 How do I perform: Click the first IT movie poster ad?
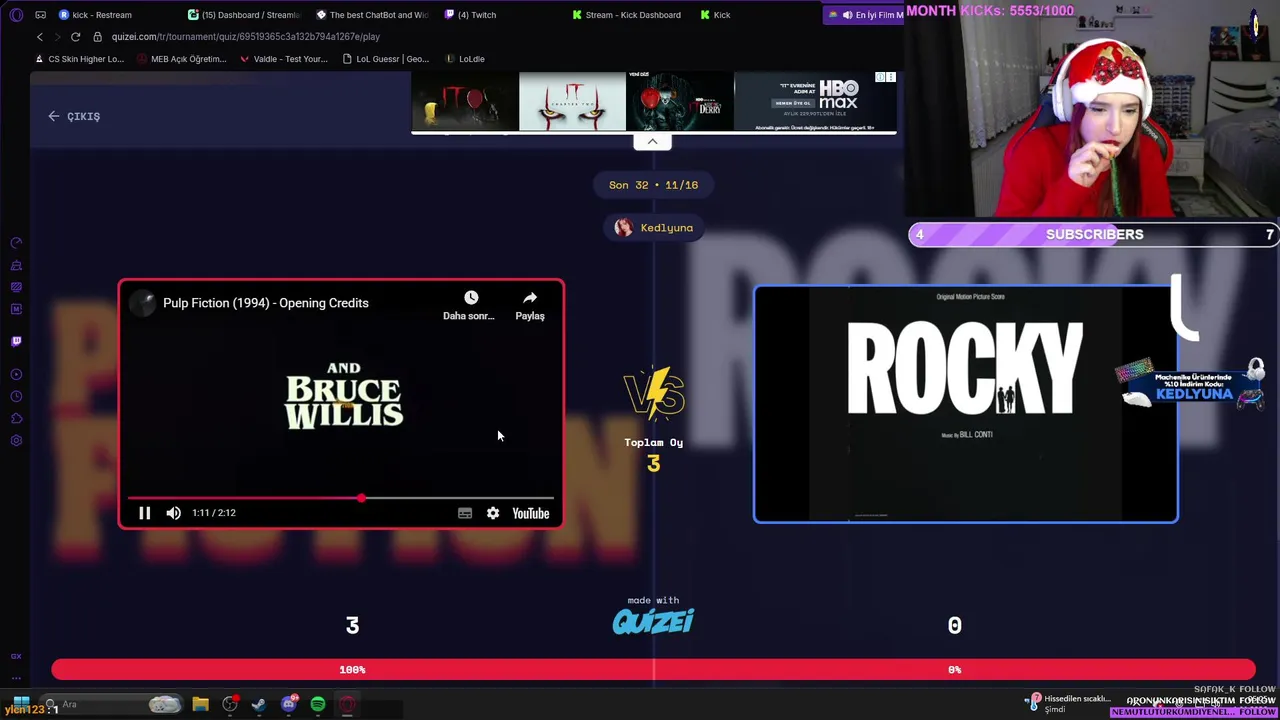pyautogui.click(x=465, y=101)
